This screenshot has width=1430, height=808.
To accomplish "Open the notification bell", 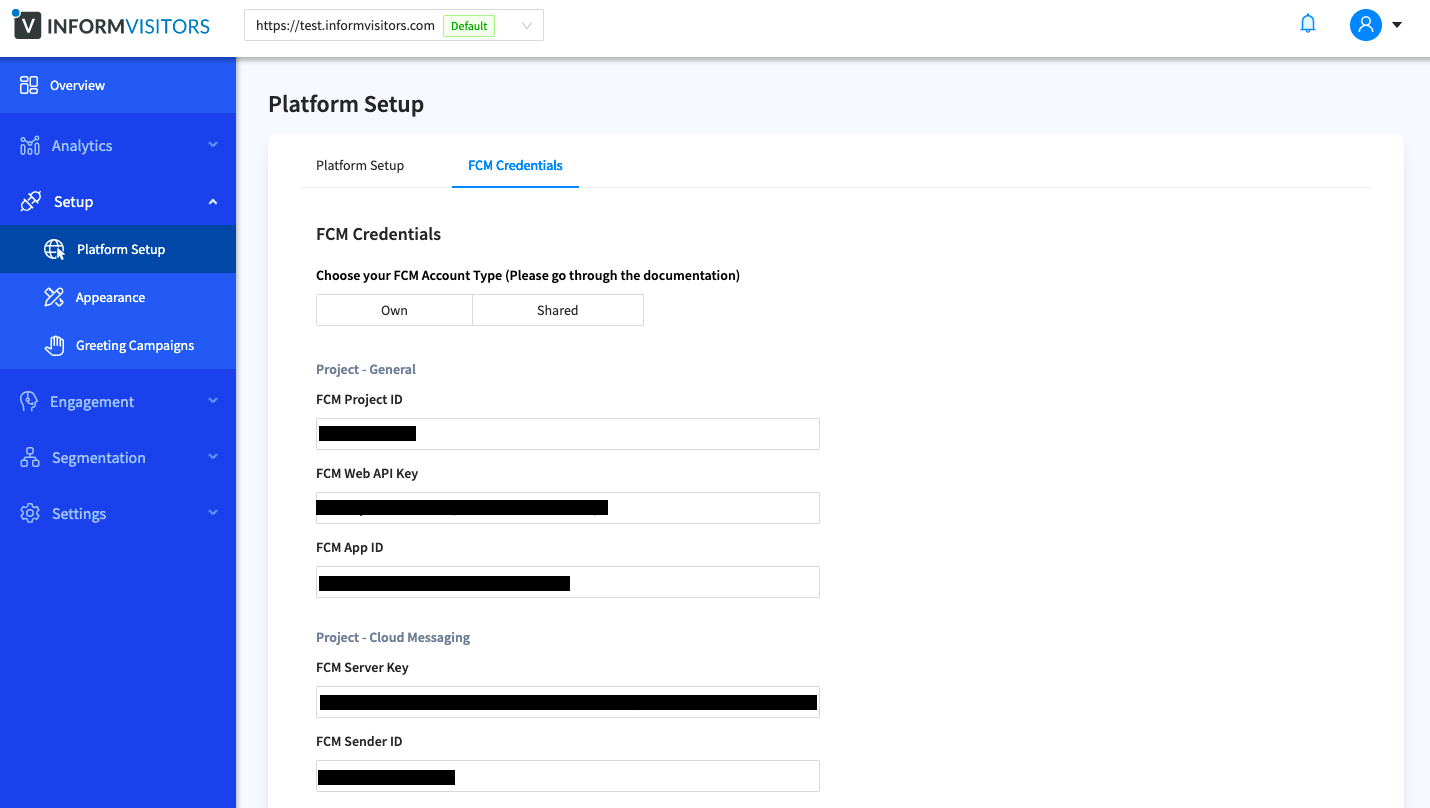I will point(1308,24).
